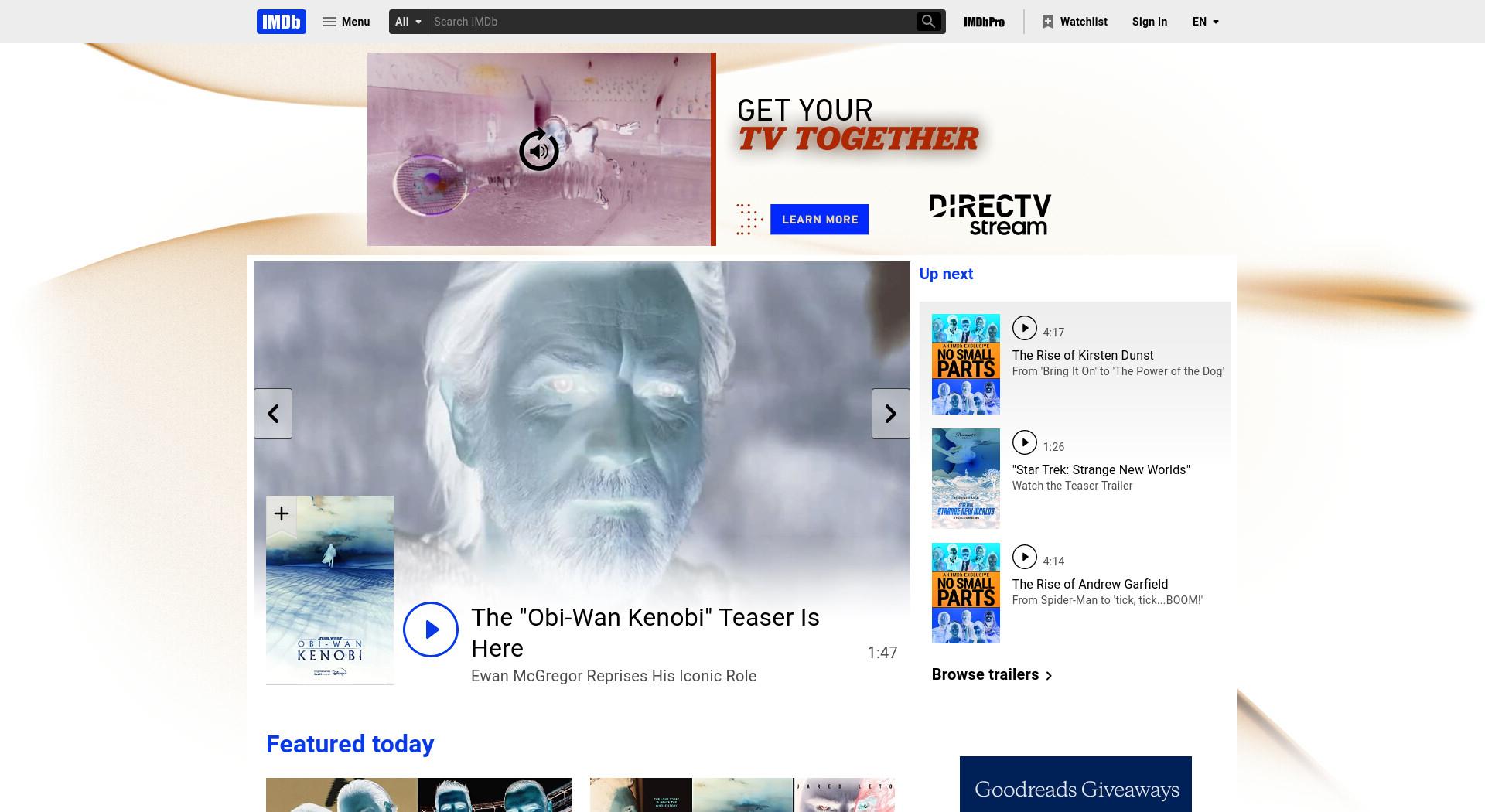Play the Obi-Wan Kenobi teaser

[431, 629]
